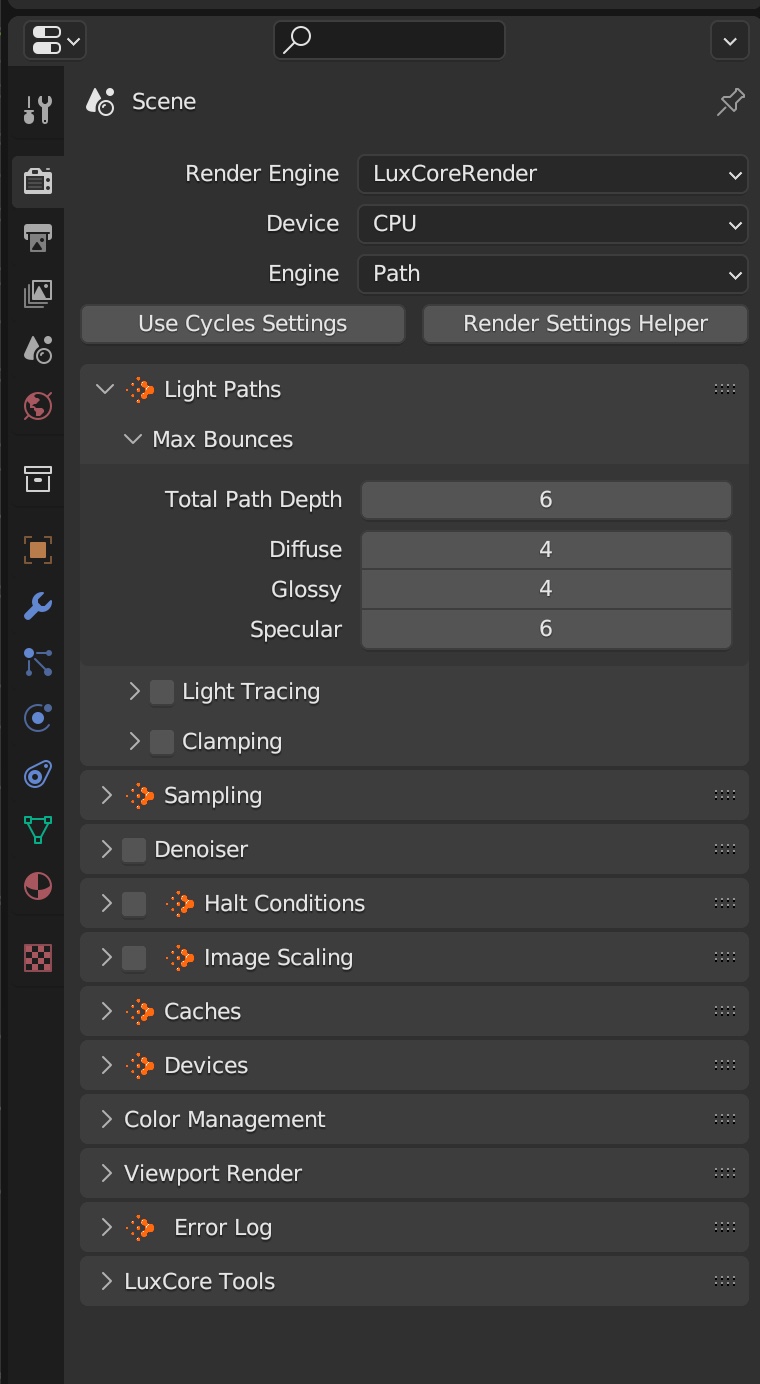Open the Texture properties tab (checkerboard)

(38, 957)
